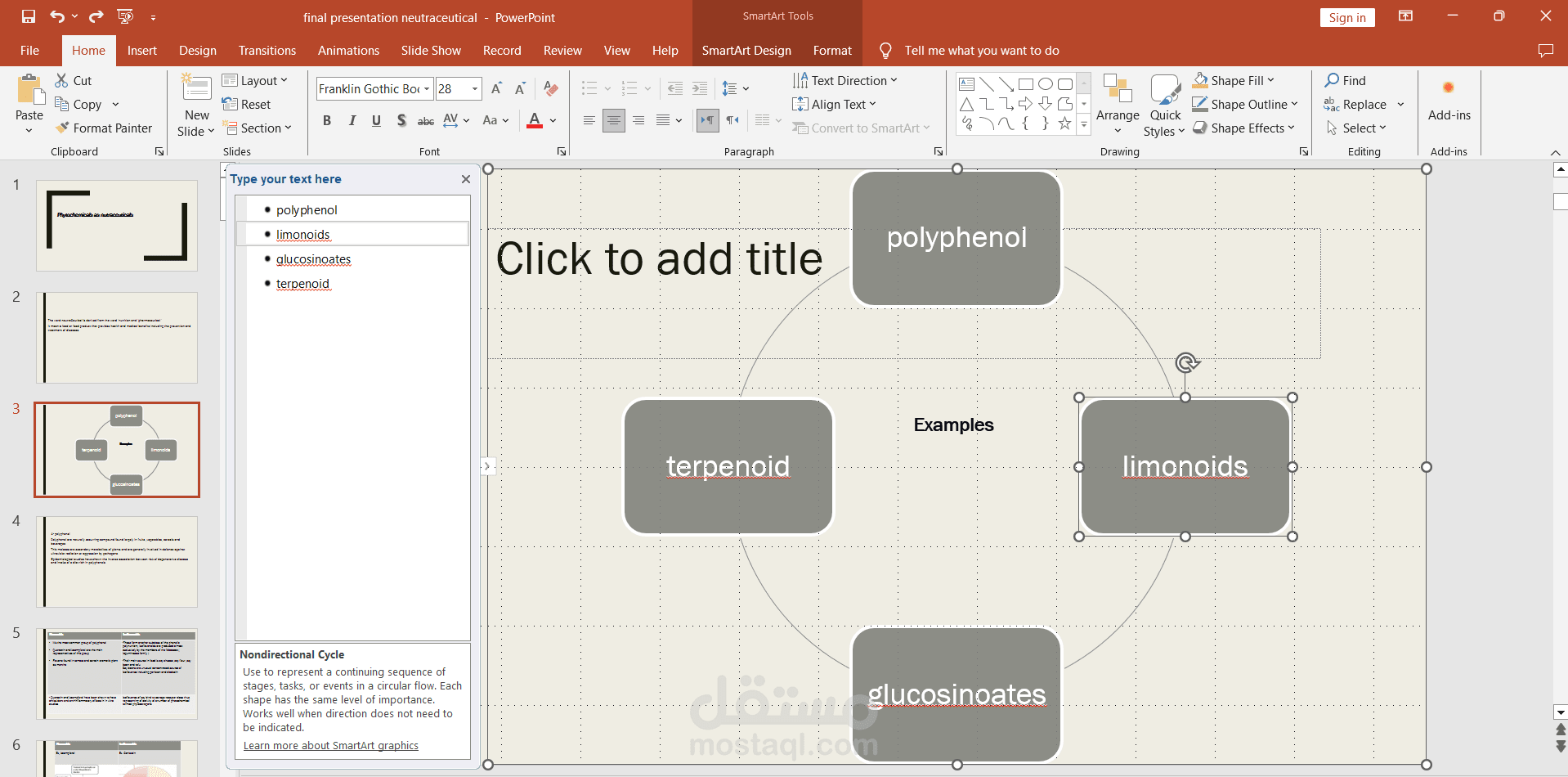Click the Format Painter brush icon
Viewport: 1568px width, 777px height.
coord(62,128)
